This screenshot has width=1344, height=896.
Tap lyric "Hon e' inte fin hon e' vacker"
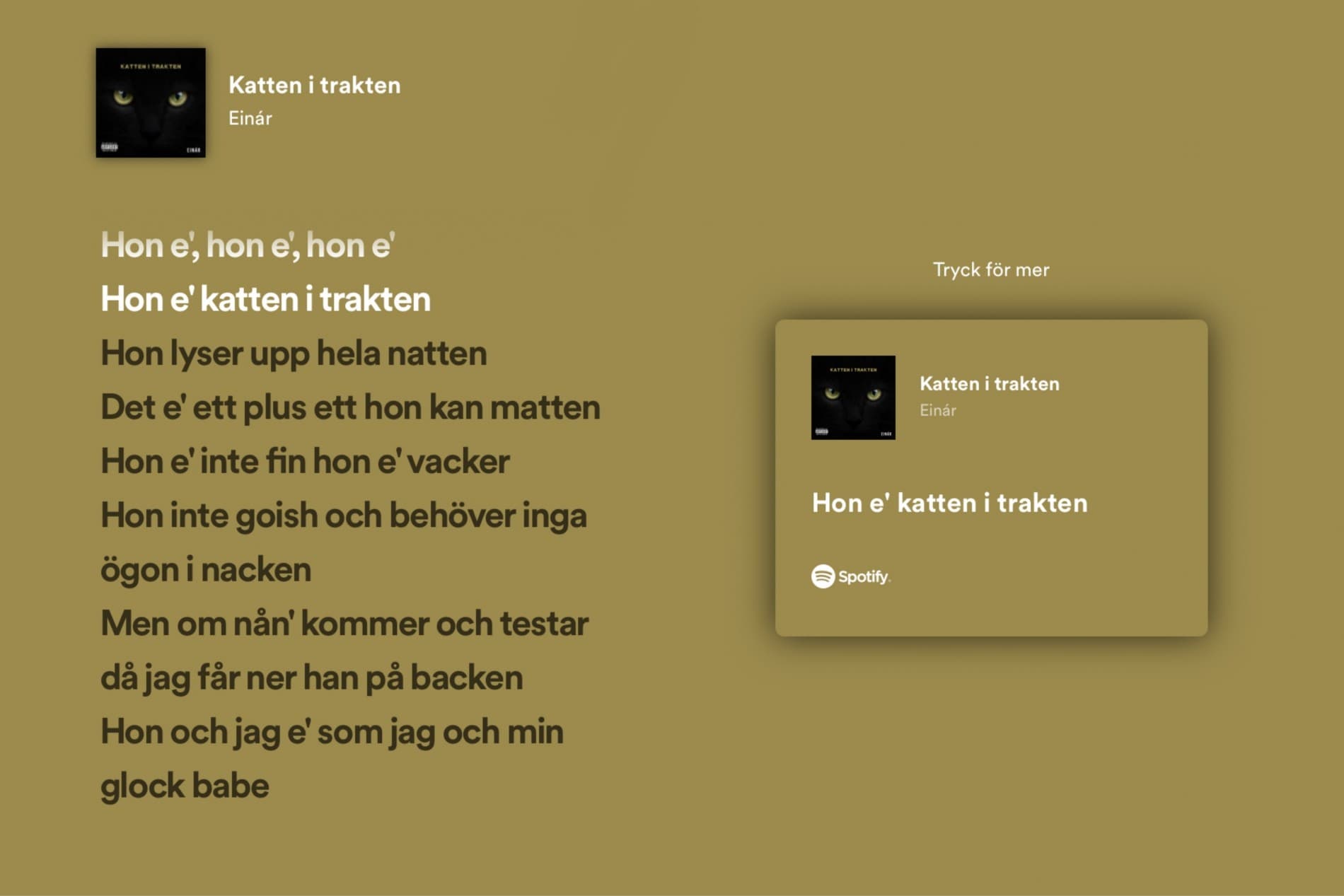pos(305,461)
